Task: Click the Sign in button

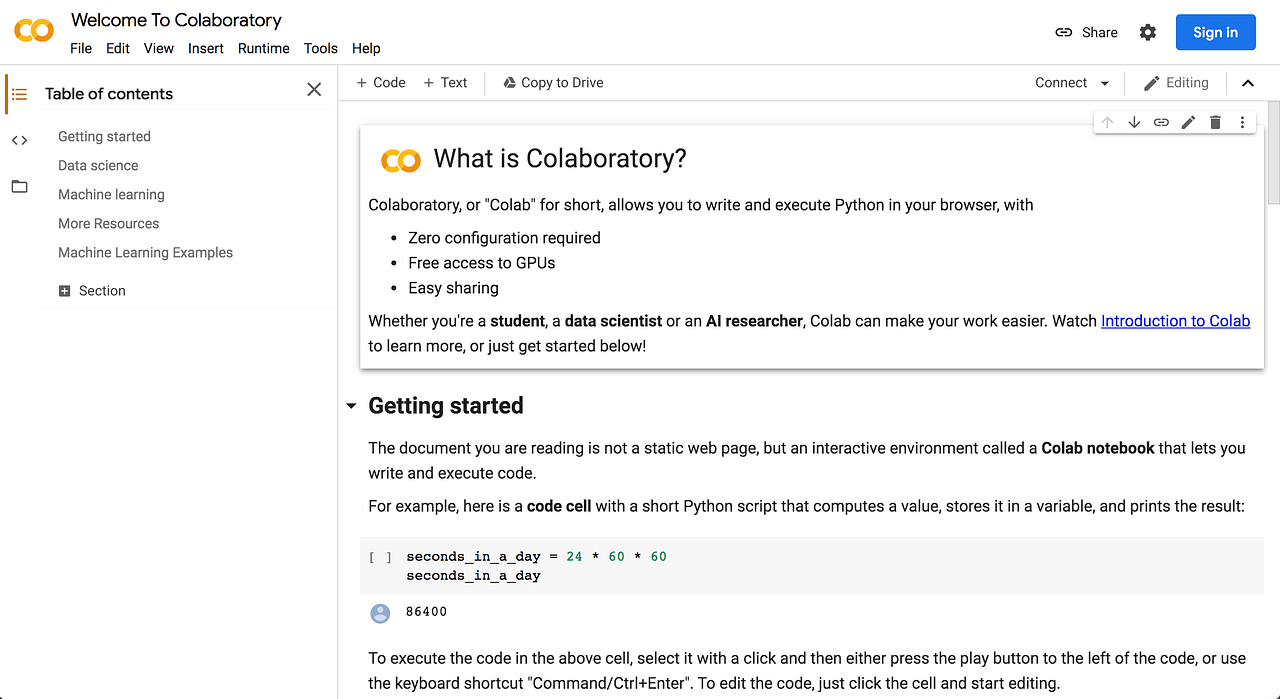Action: [x=1215, y=31]
